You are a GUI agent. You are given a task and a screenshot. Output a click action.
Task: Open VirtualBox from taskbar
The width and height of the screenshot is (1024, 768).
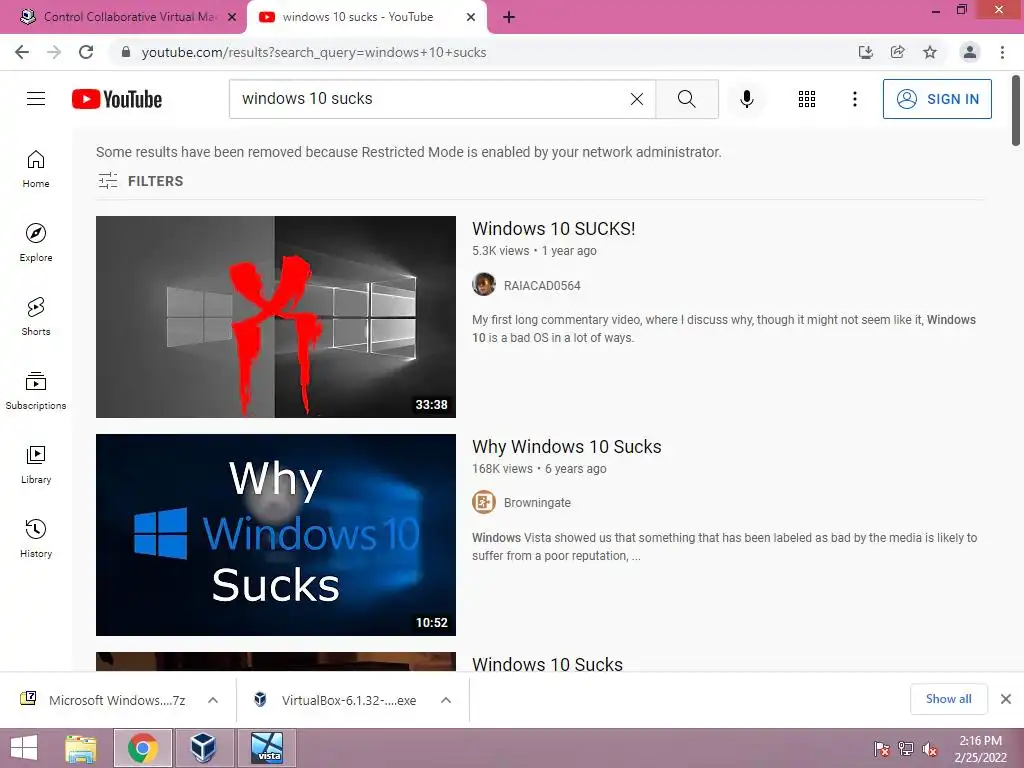(x=203, y=748)
